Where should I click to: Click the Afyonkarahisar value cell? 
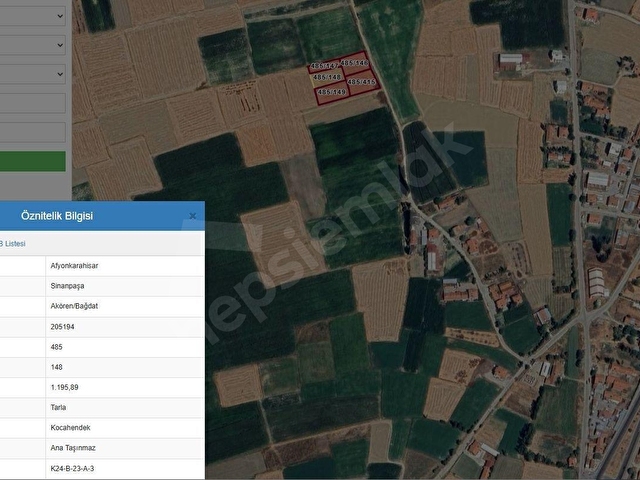pyautogui.click(x=125, y=266)
